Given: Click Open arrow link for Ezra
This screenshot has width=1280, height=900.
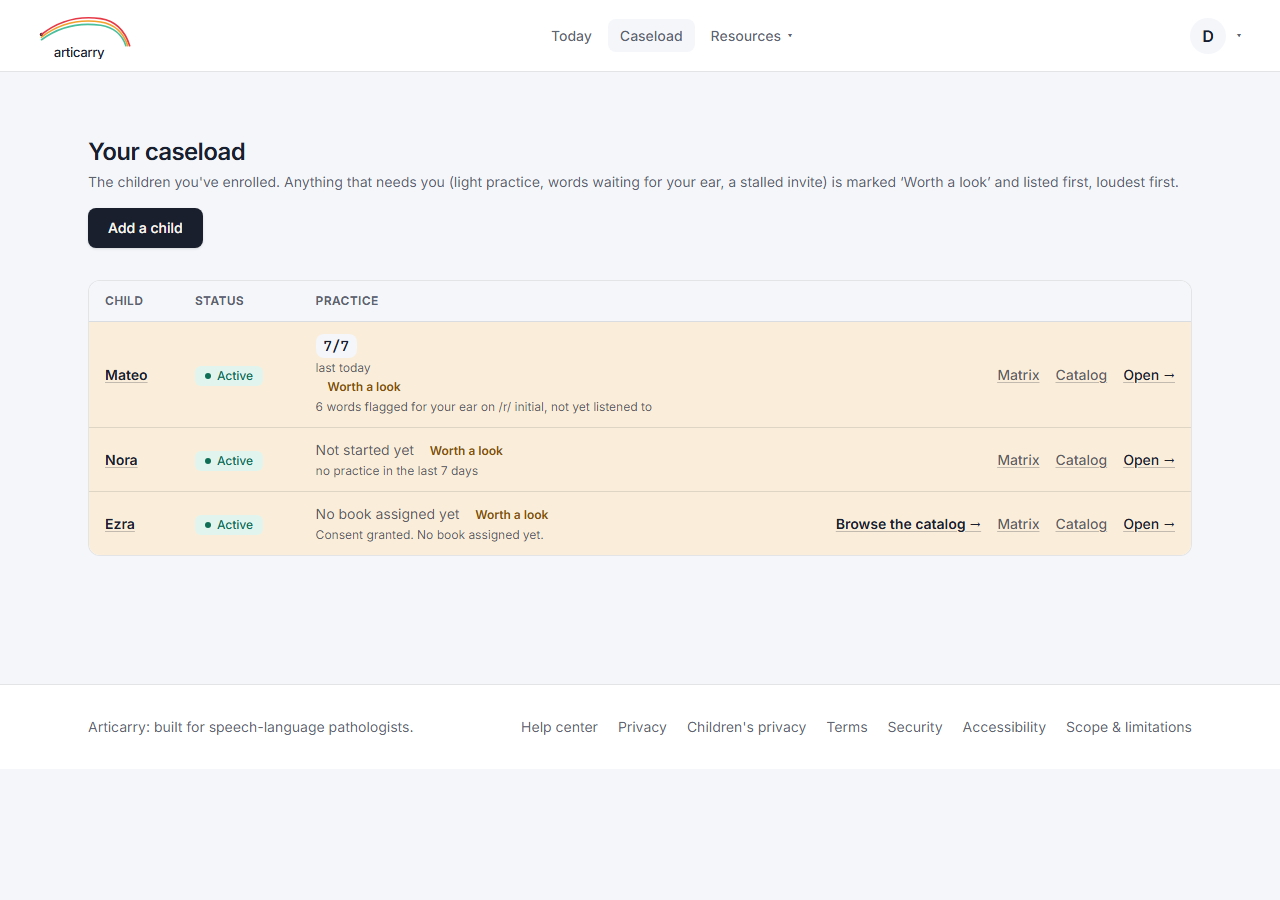Looking at the screenshot, I should pyautogui.click(x=1149, y=524).
